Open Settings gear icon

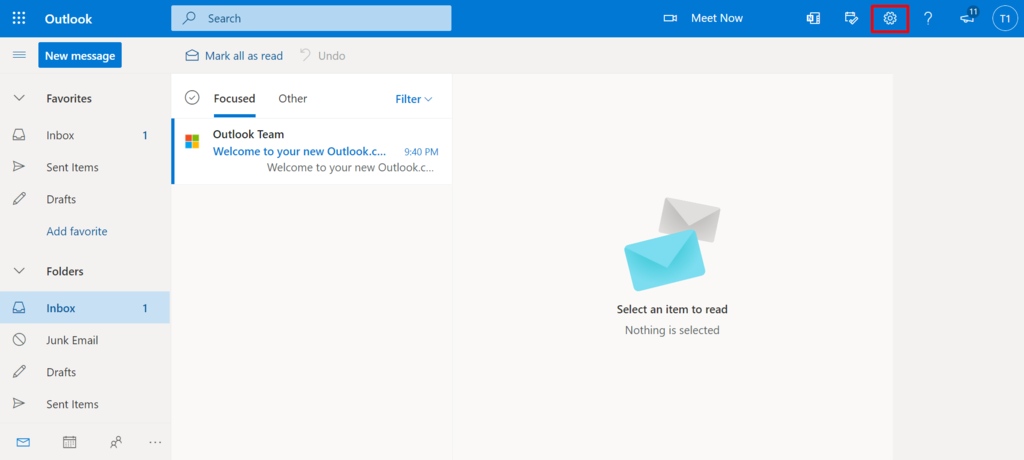click(889, 18)
